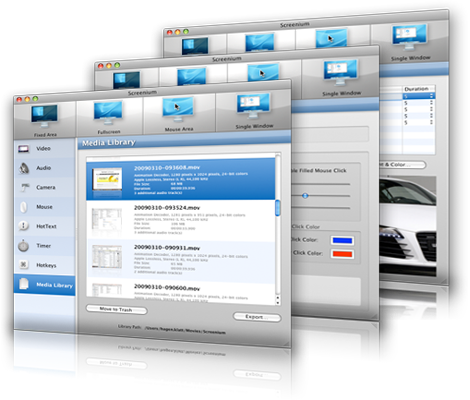Select recording 20090310-093608.mov

pos(181,179)
